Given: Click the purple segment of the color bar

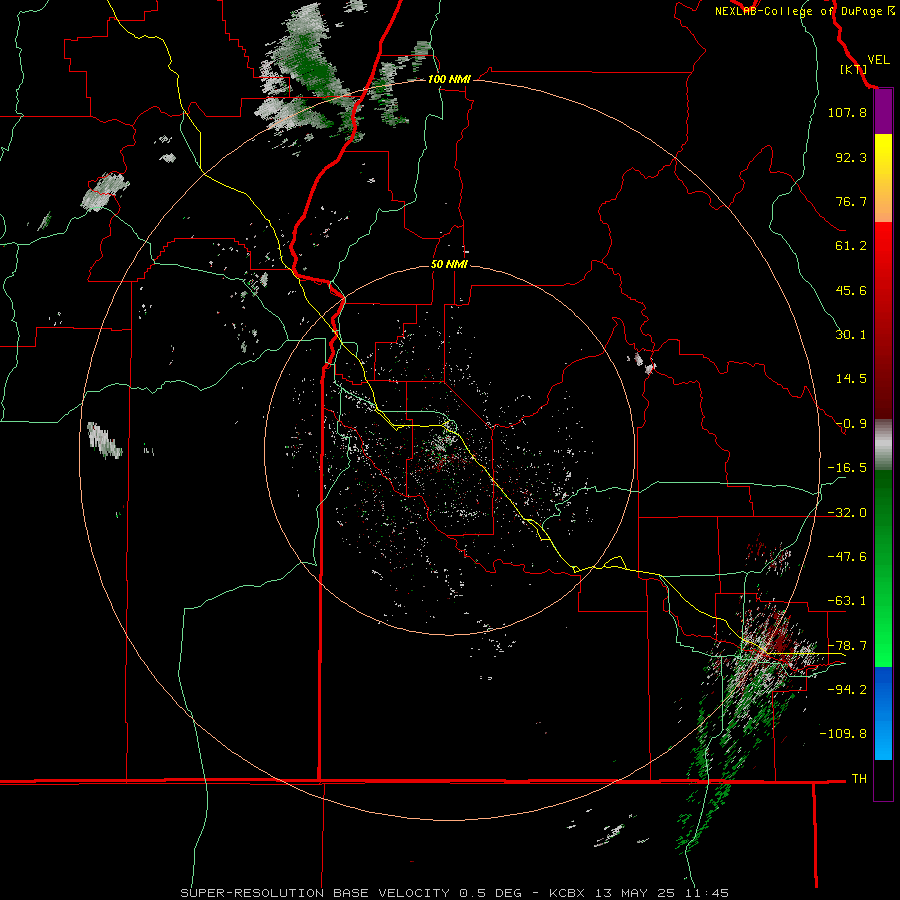Looking at the screenshot, I should [883, 112].
